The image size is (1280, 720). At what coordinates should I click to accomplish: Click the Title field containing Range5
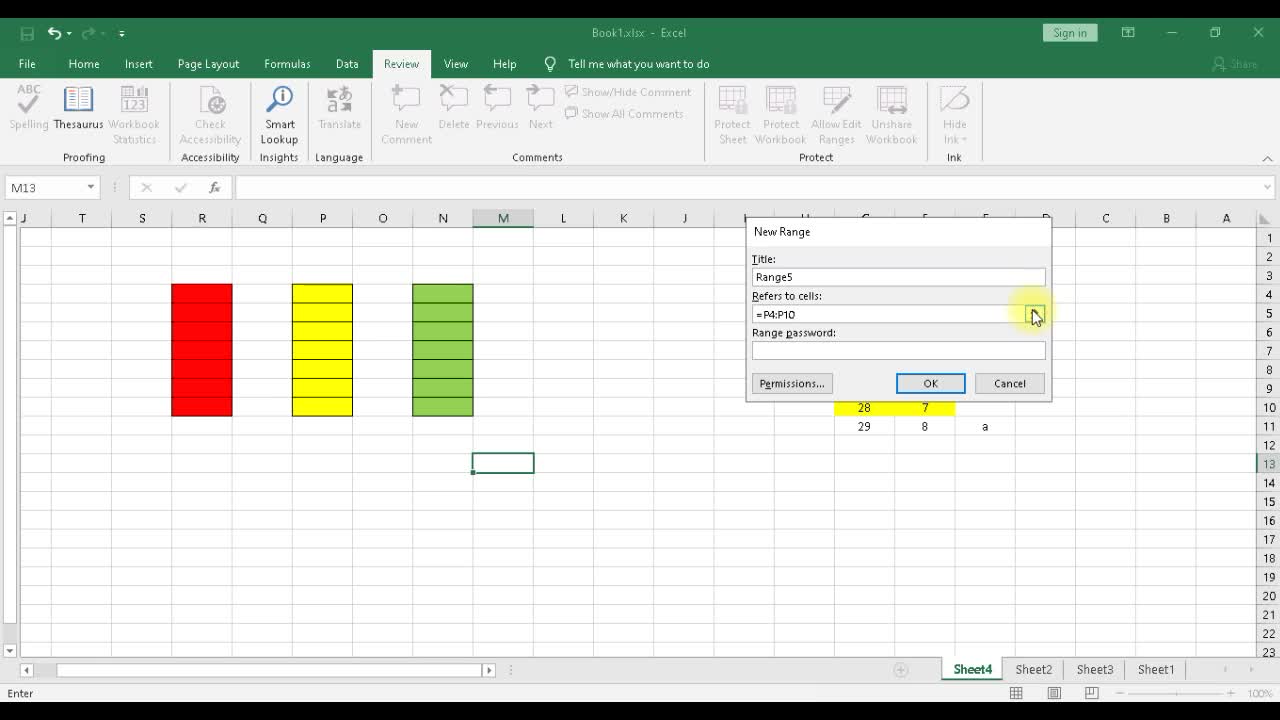tap(898, 277)
